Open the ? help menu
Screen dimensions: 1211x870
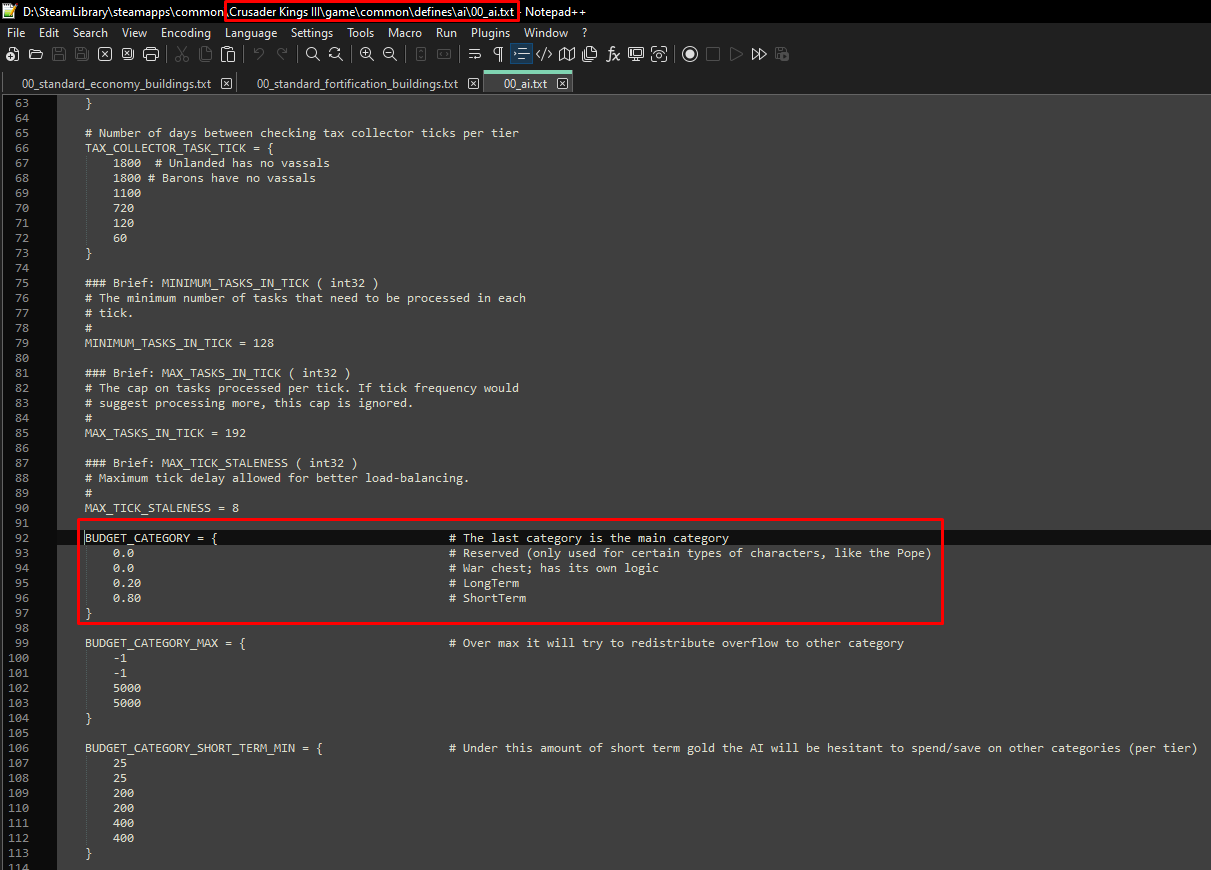click(585, 33)
